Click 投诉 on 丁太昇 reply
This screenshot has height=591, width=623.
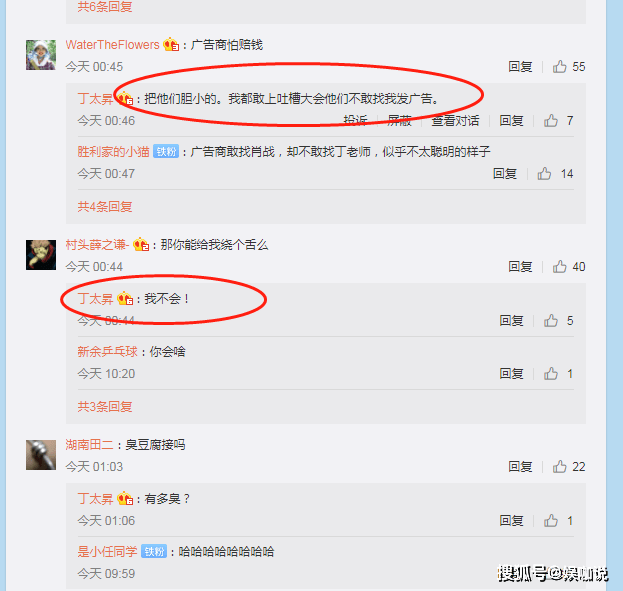pos(355,120)
